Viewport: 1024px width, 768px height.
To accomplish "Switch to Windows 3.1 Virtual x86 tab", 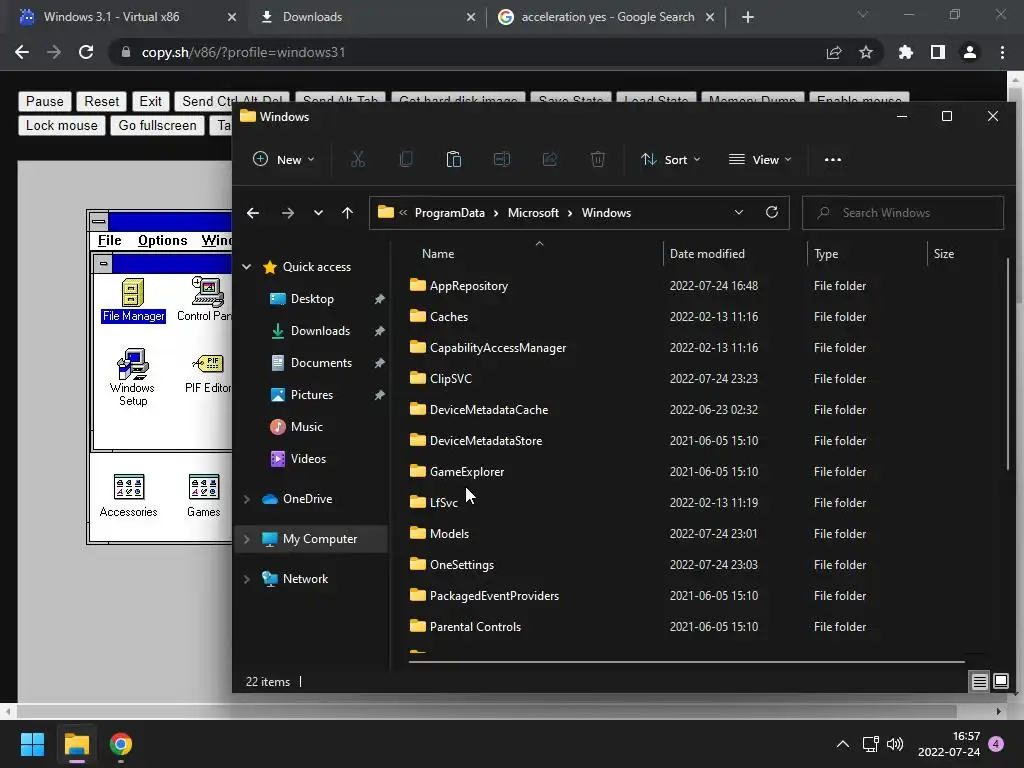I will tap(128, 17).
